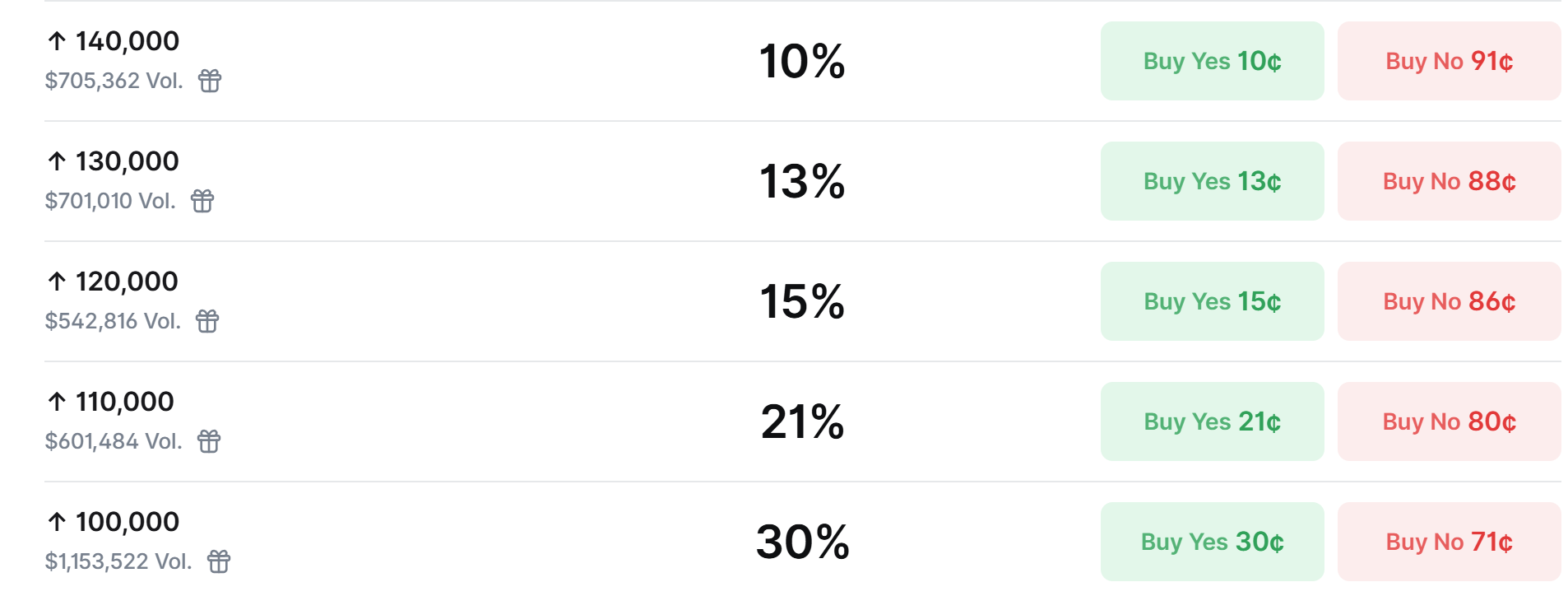This screenshot has height=596, width=1568.
Task: Buy Yes at 21¢ for 110,000
Action: tap(1212, 421)
